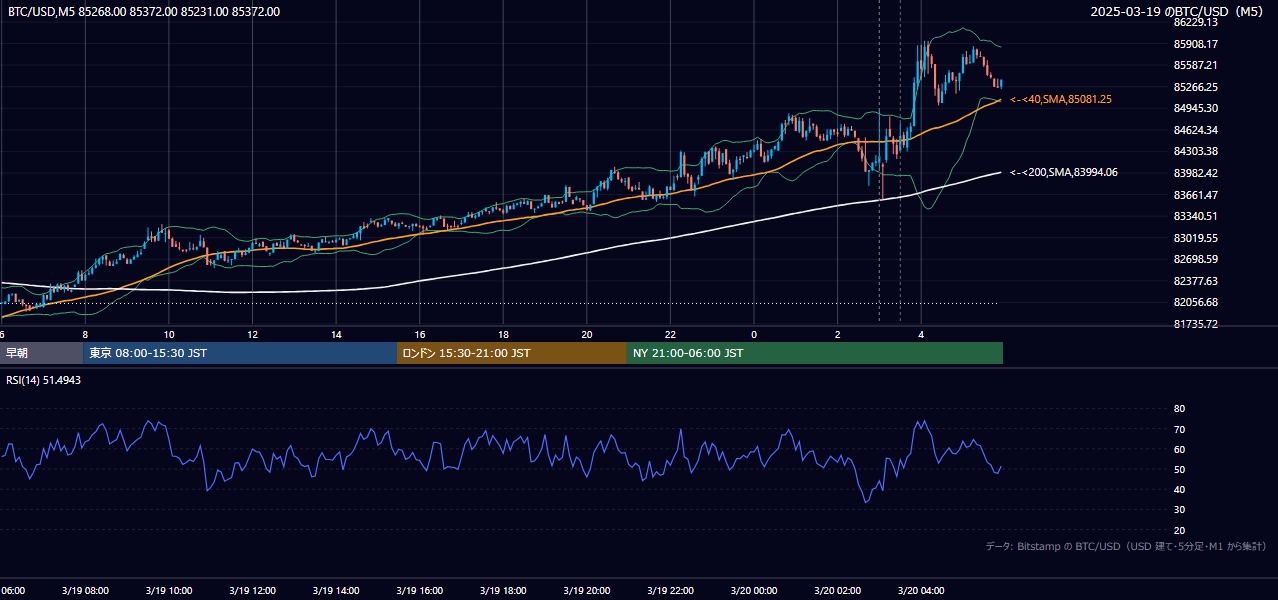Click the 3/20 04:00 time label
The width and height of the screenshot is (1278, 600).
921,591
